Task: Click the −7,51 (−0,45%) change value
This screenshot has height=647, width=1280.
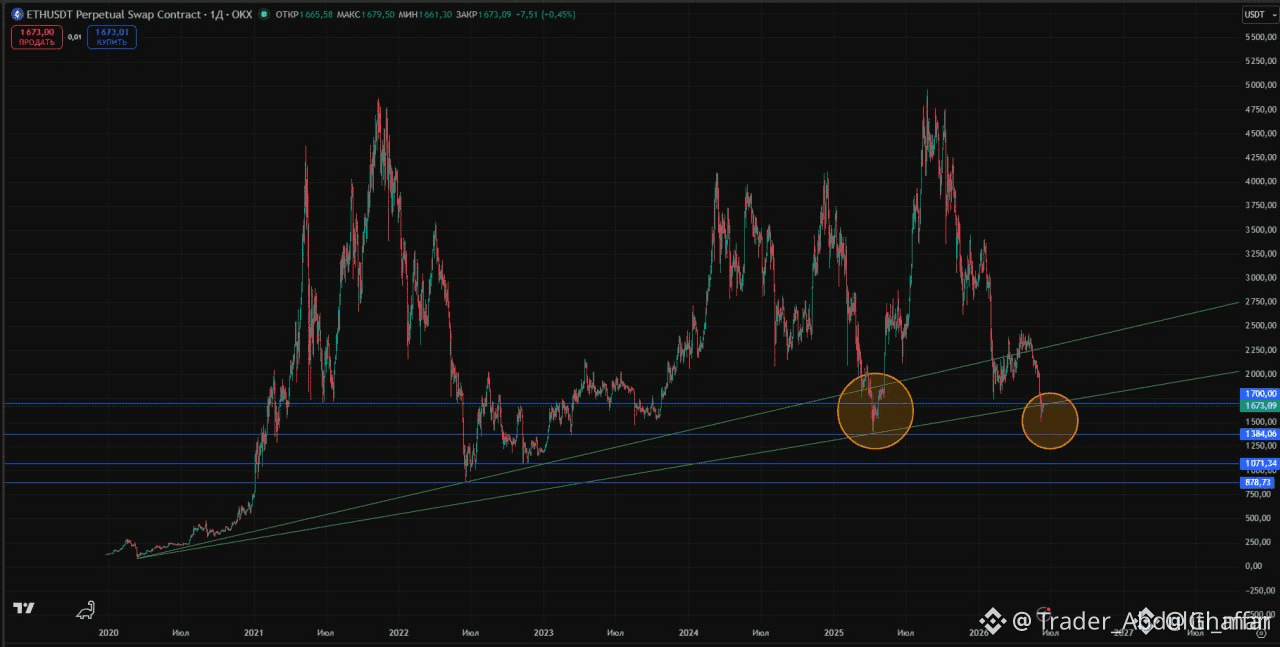Action: click(546, 15)
